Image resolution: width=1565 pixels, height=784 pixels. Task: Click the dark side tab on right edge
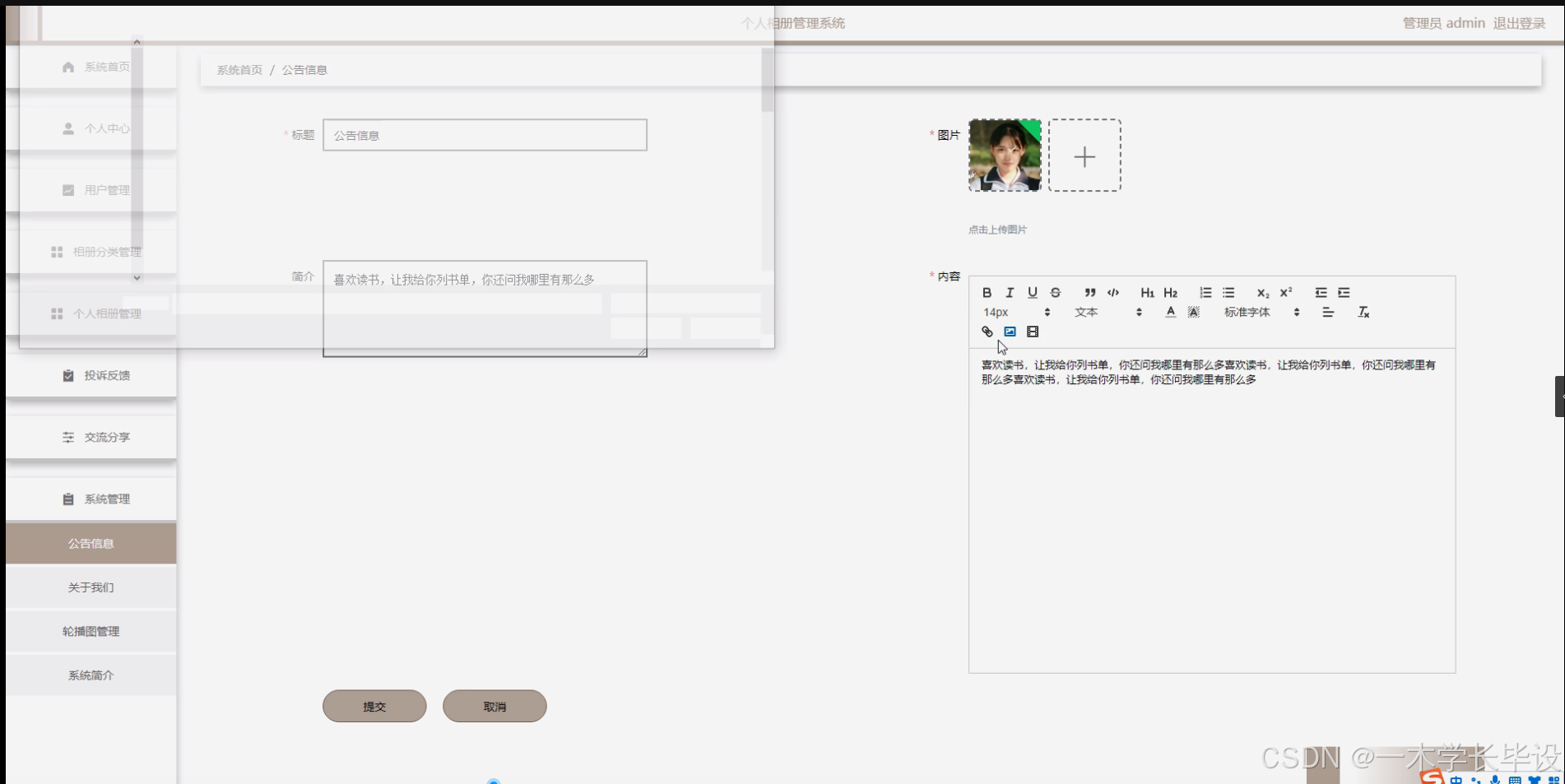coord(1559,397)
